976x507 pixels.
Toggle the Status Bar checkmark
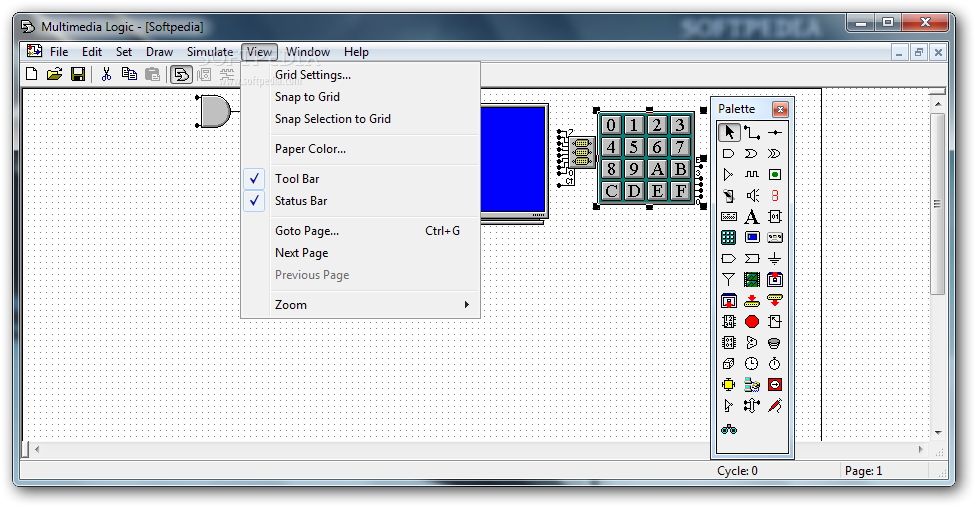click(x=254, y=201)
